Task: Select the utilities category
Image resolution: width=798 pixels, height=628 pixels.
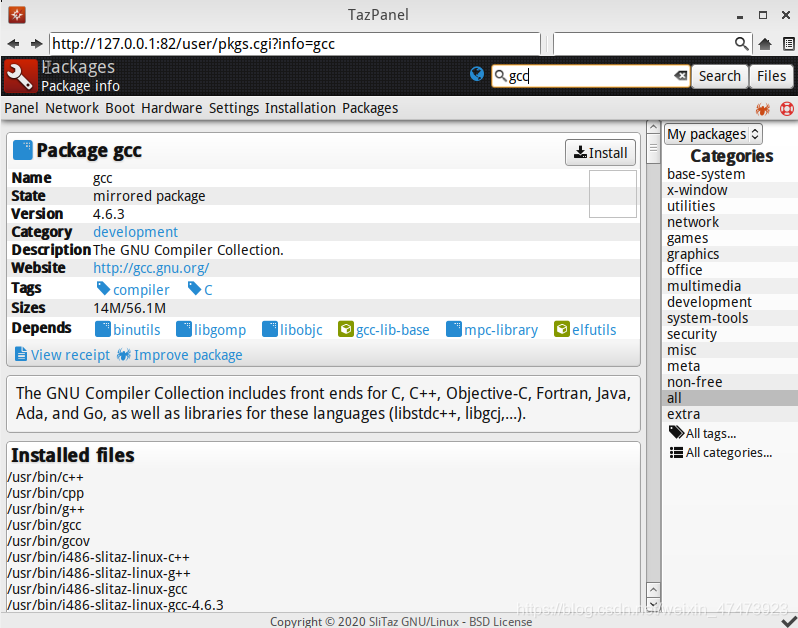Action: point(691,206)
